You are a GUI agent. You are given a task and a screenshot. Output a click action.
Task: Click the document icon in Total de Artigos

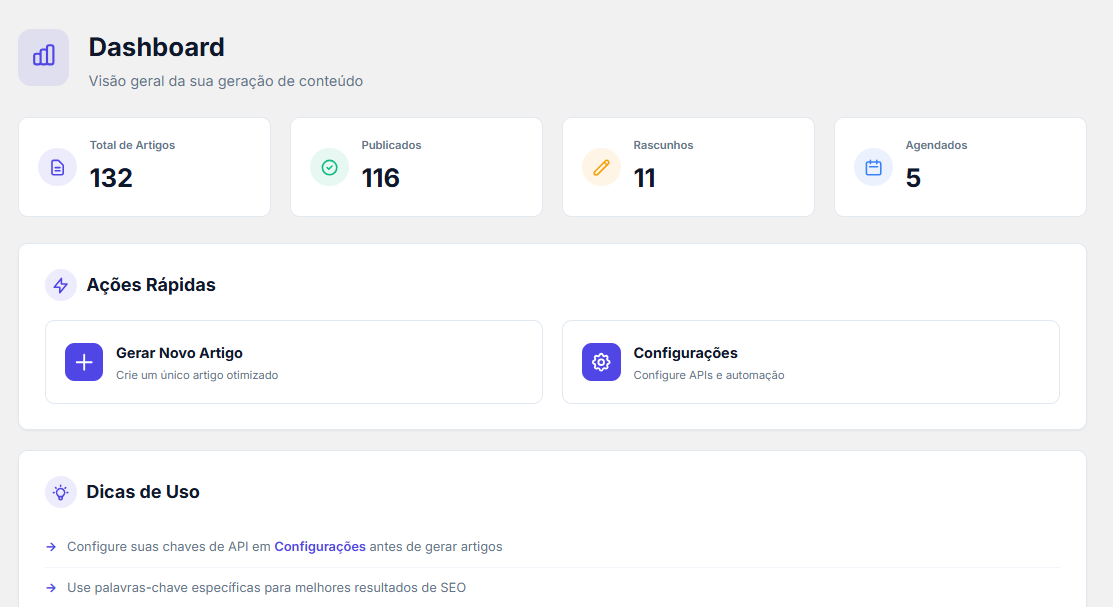[x=57, y=167]
